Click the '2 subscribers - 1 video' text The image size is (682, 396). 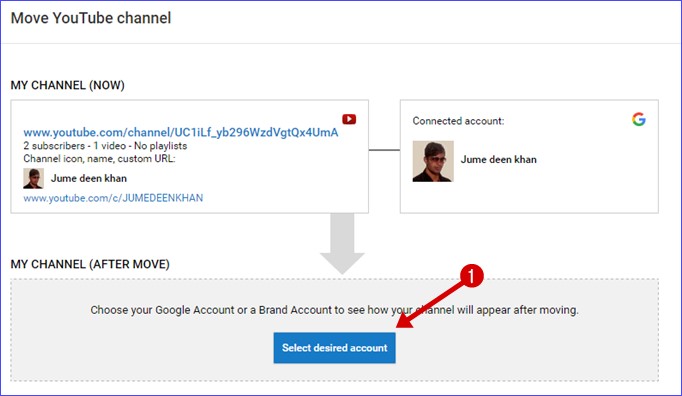(x=74, y=146)
